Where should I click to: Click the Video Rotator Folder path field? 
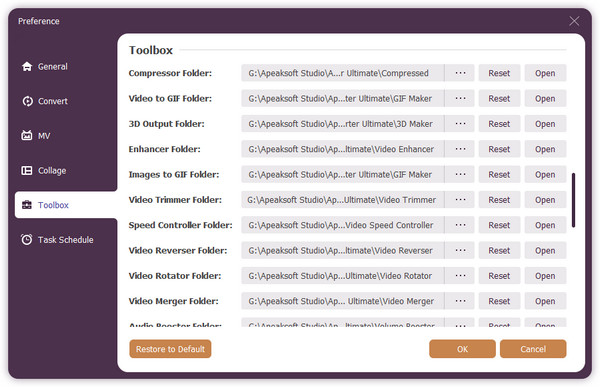pos(343,276)
